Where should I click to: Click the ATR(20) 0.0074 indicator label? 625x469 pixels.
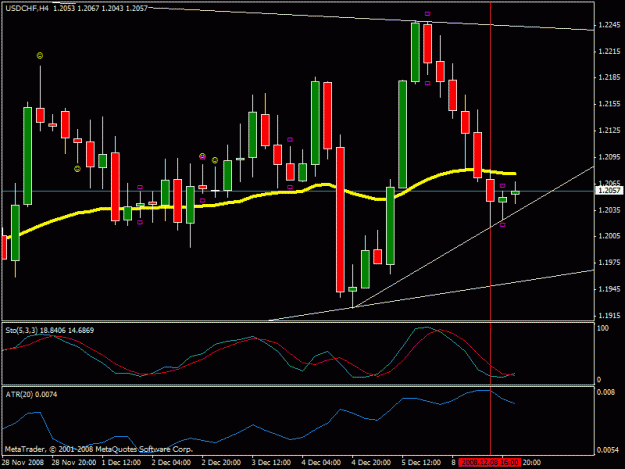[x=31, y=394]
